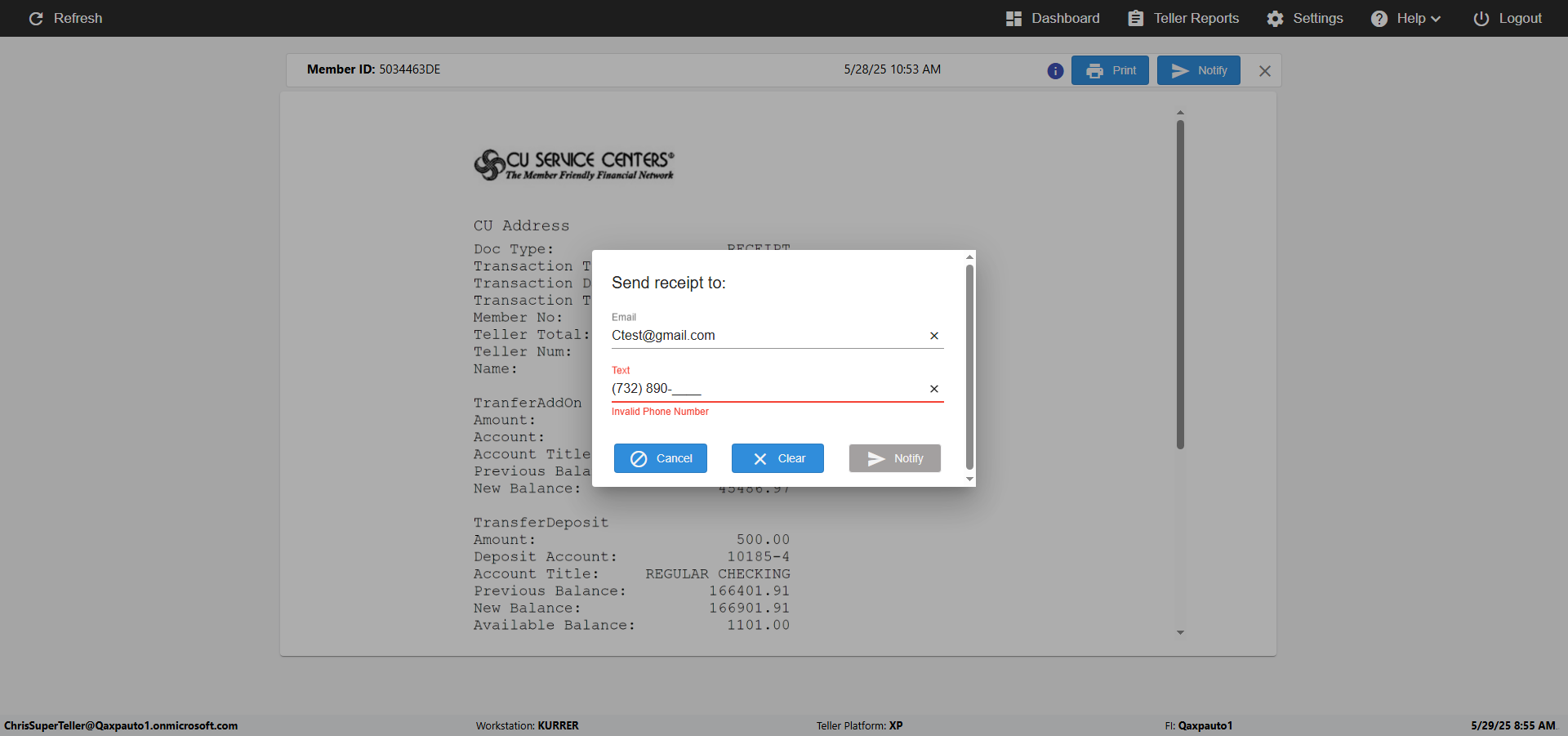This screenshot has height=736, width=1568.
Task: Open the Settings menu
Action: point(1305,18)
